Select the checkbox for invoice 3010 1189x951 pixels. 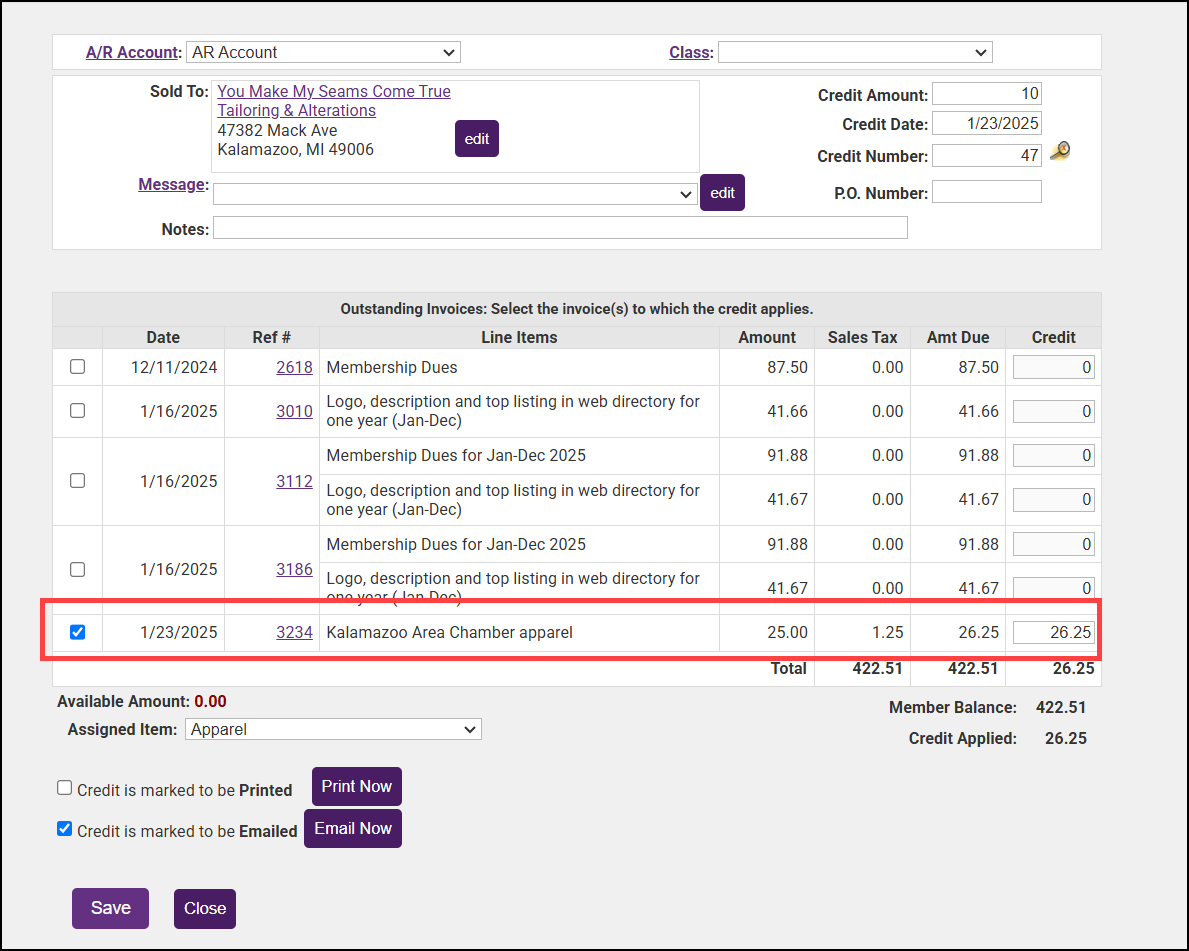coord(77,411)
